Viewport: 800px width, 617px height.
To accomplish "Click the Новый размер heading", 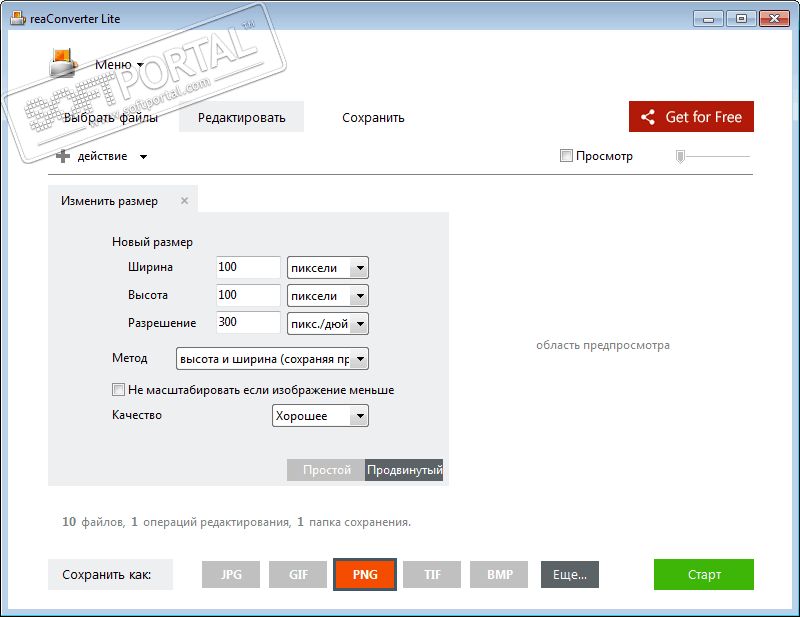I will 153,242.
